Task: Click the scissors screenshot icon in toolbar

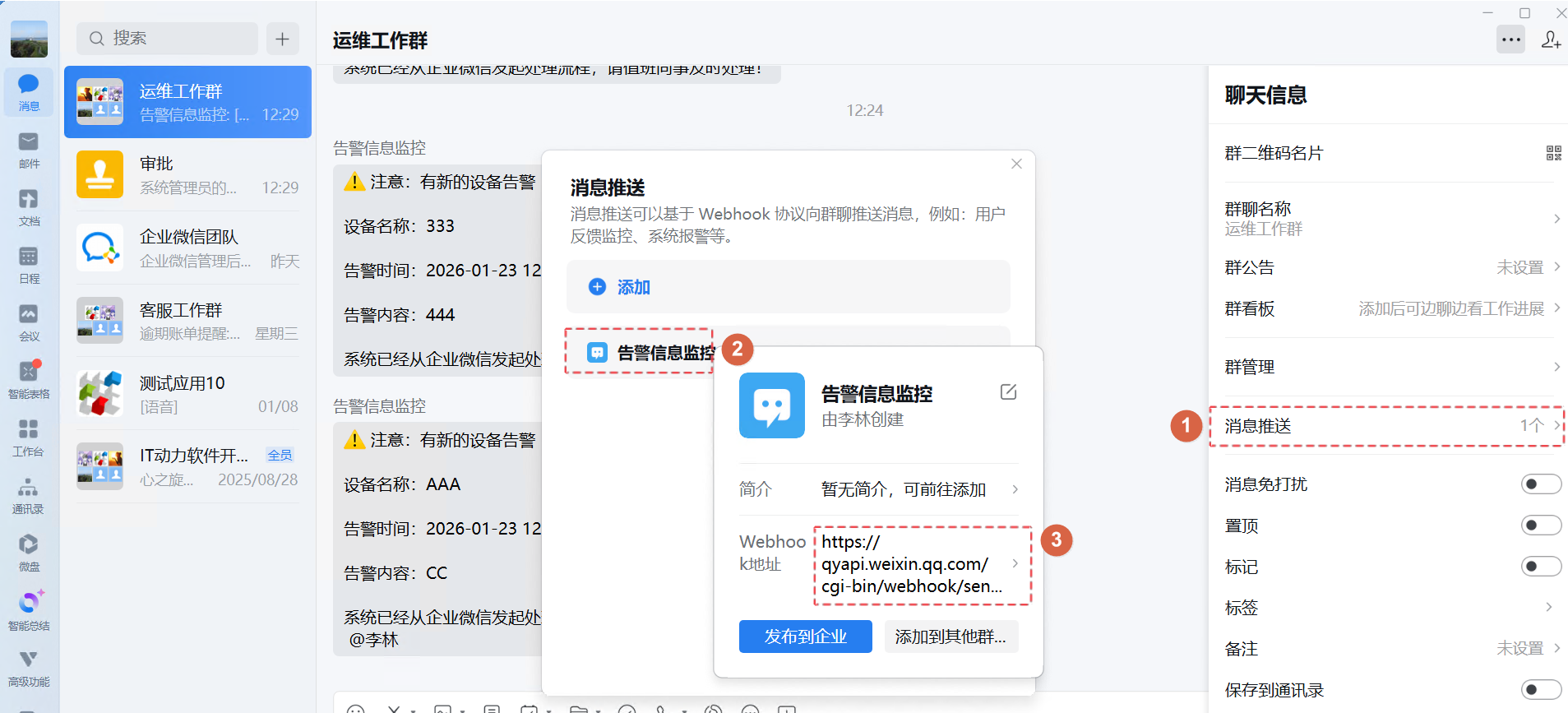Action: [x=394, y=709]
